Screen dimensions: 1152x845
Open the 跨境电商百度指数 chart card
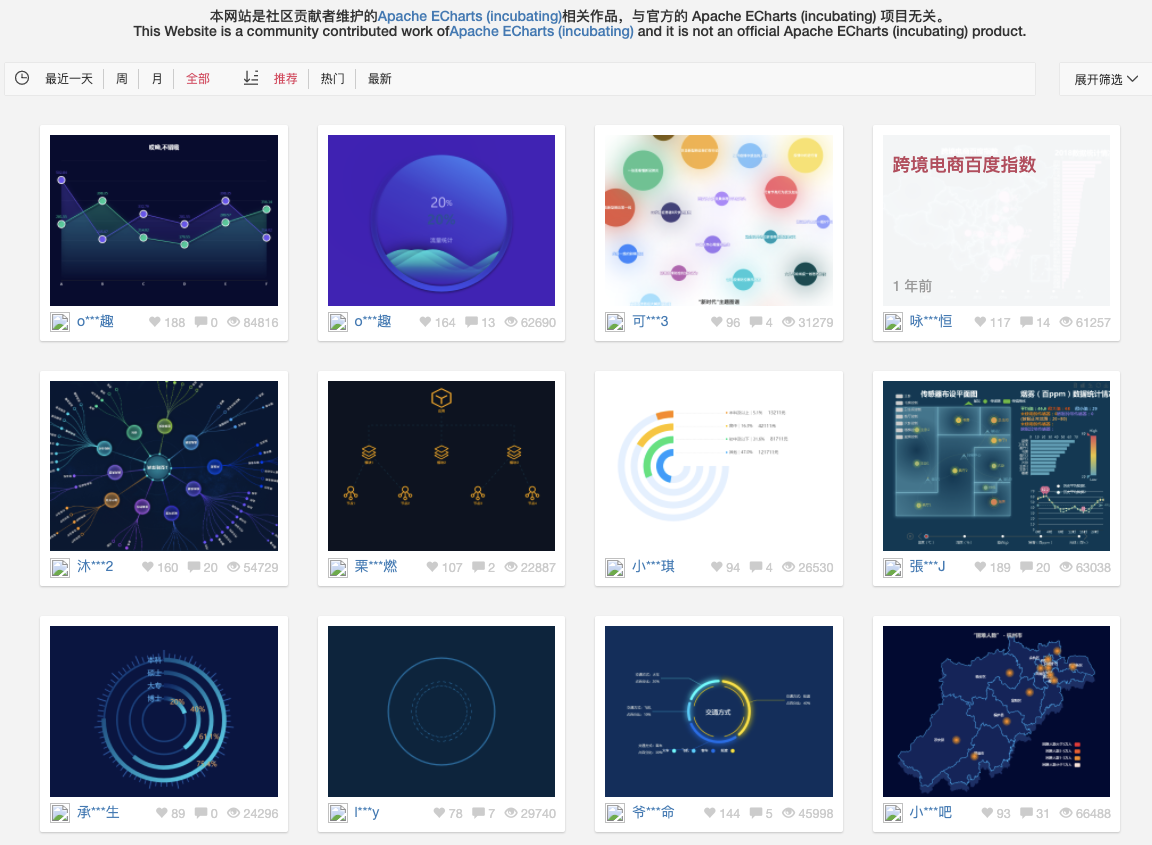(996, 220)
